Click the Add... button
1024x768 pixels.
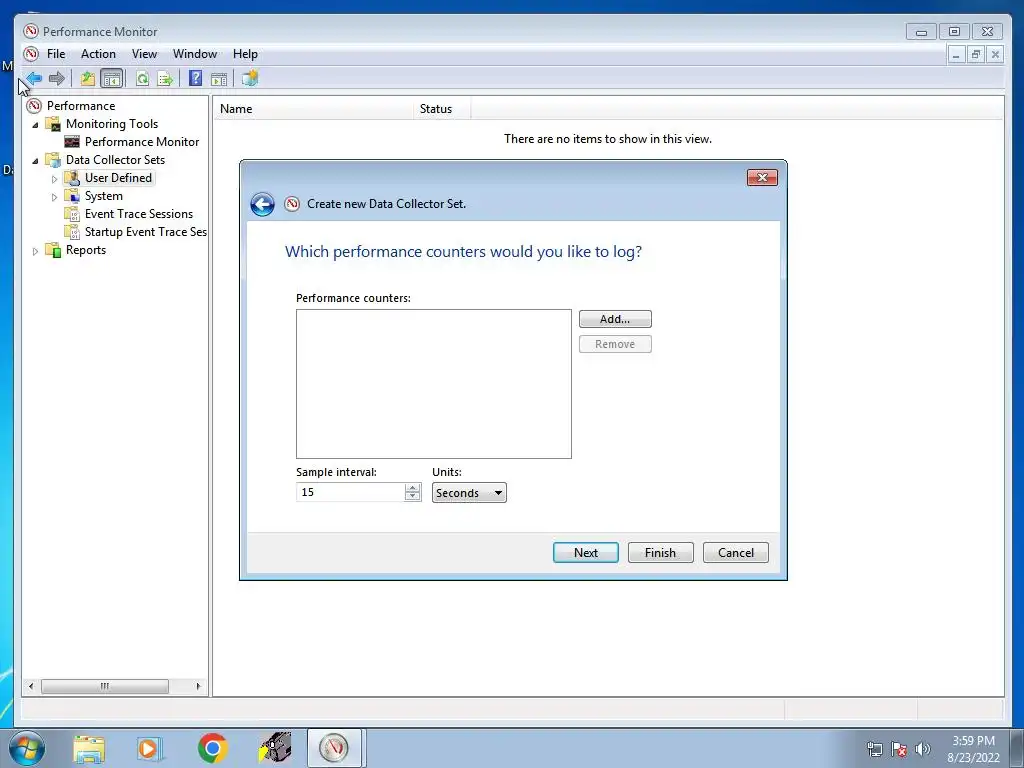[x=615, y=319]
